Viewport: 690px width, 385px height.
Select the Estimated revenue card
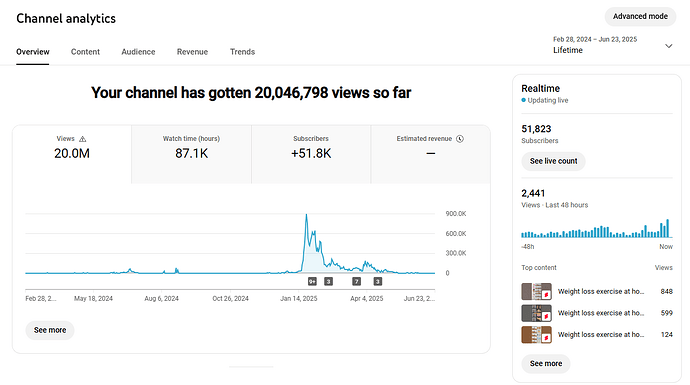coord(431,154)
